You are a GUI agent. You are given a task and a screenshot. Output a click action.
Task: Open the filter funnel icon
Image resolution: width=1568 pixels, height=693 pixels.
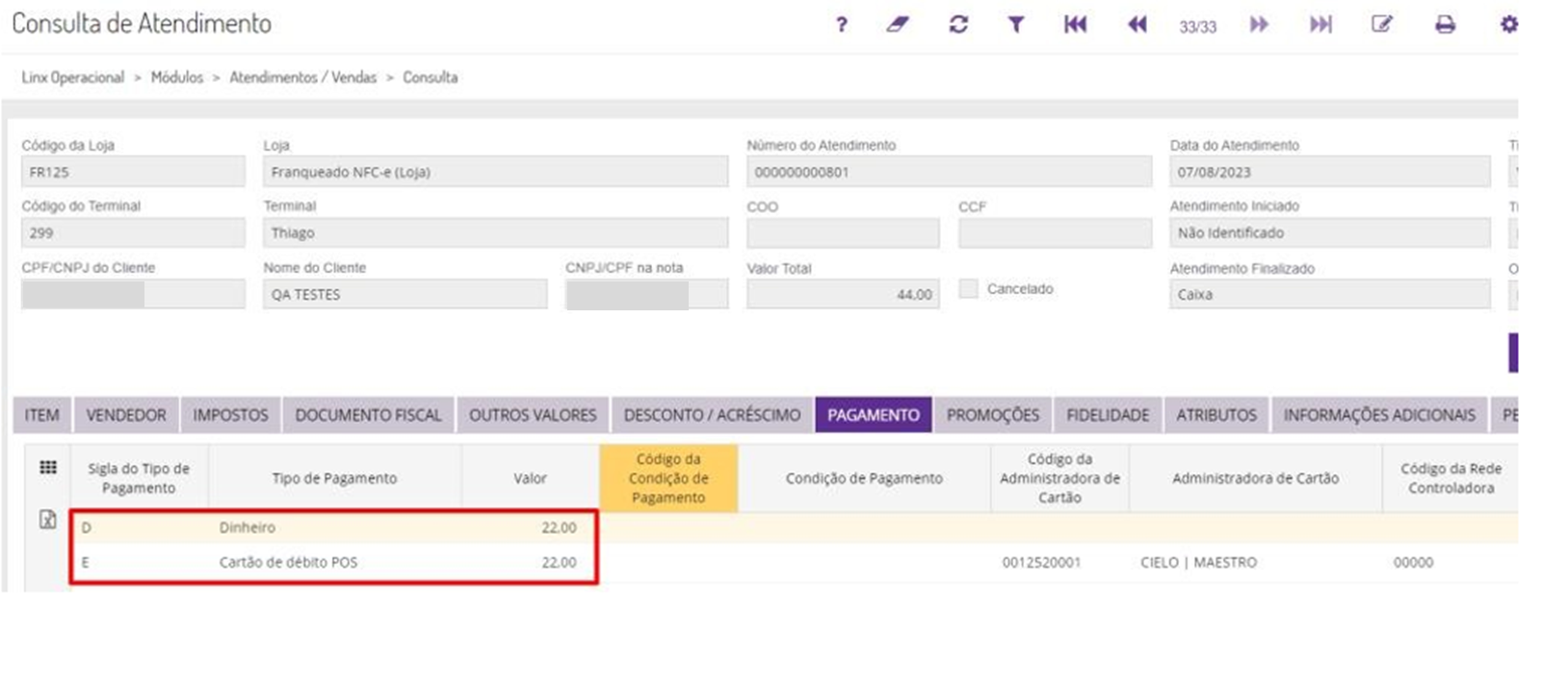tap(1016, 25)
